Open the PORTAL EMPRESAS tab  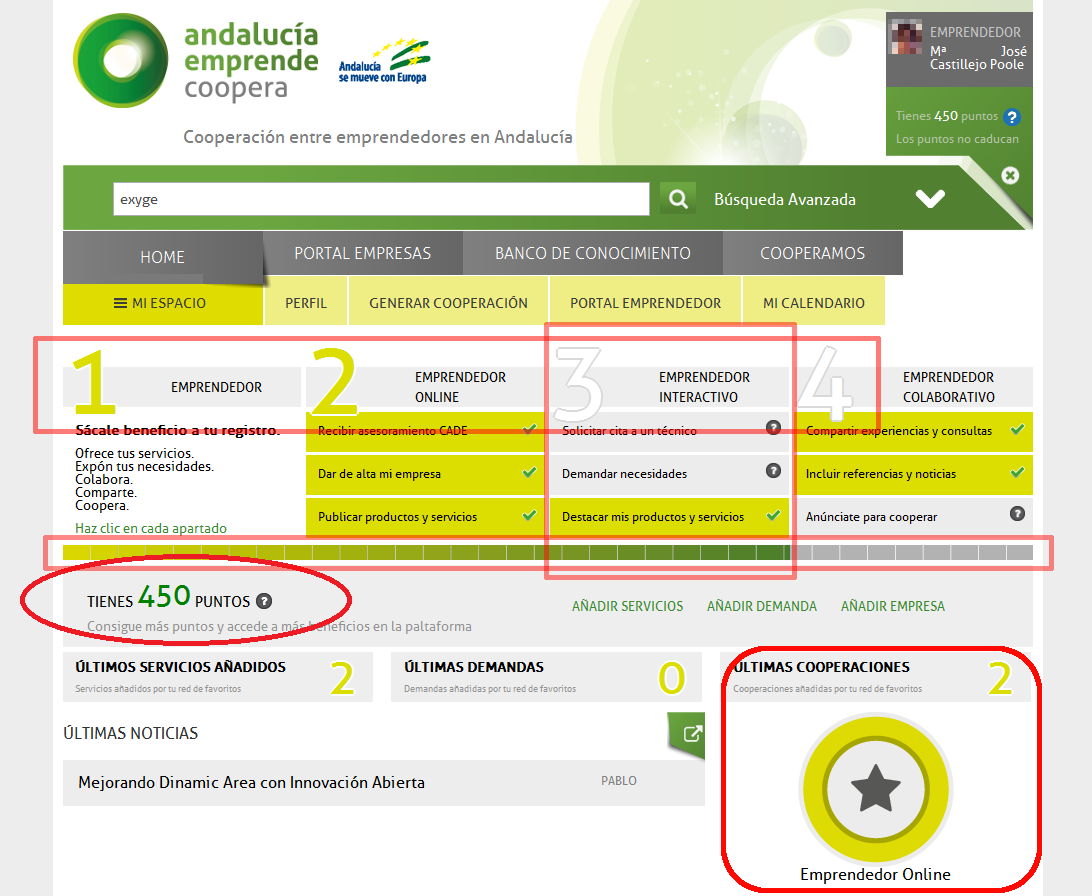(x=362, y=253)
